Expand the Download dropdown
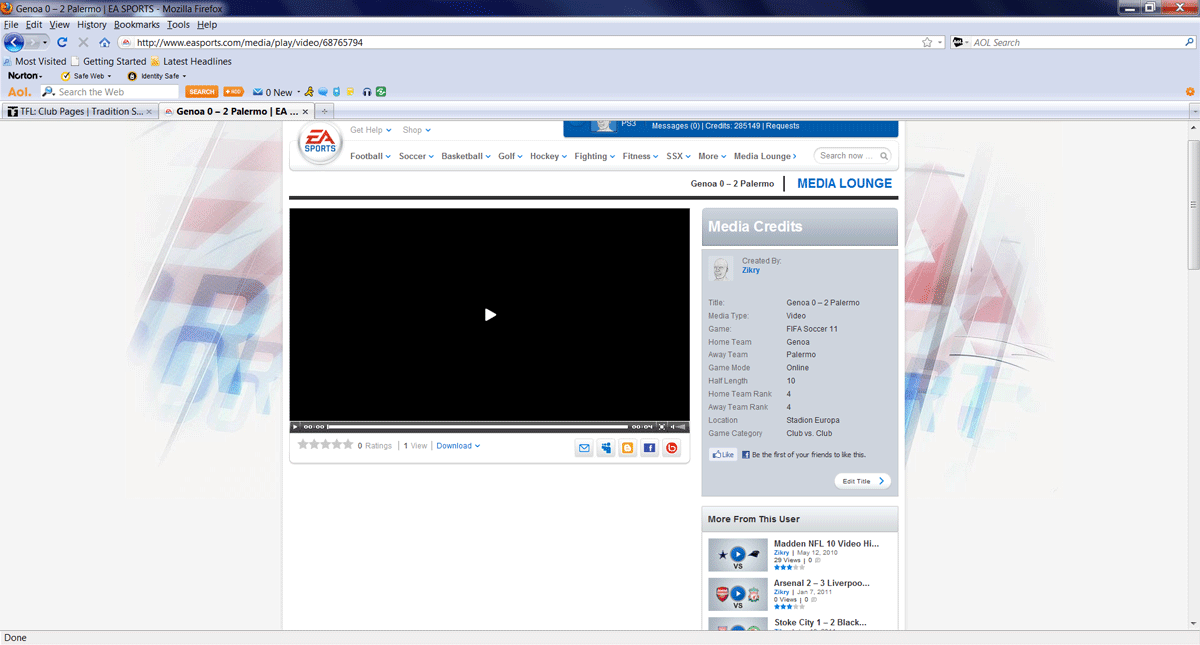Screen dimensions: 1200x645 pos(458,446)
